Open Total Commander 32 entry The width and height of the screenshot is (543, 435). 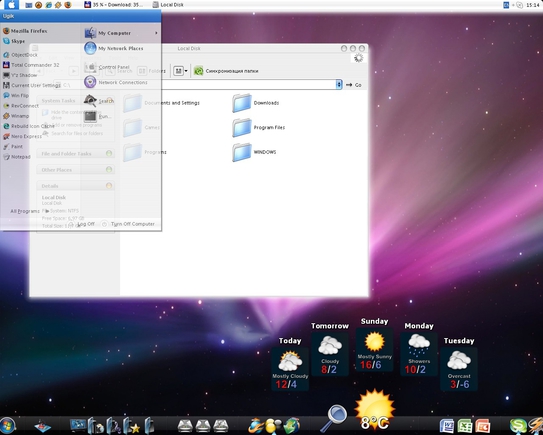(31, 65)
